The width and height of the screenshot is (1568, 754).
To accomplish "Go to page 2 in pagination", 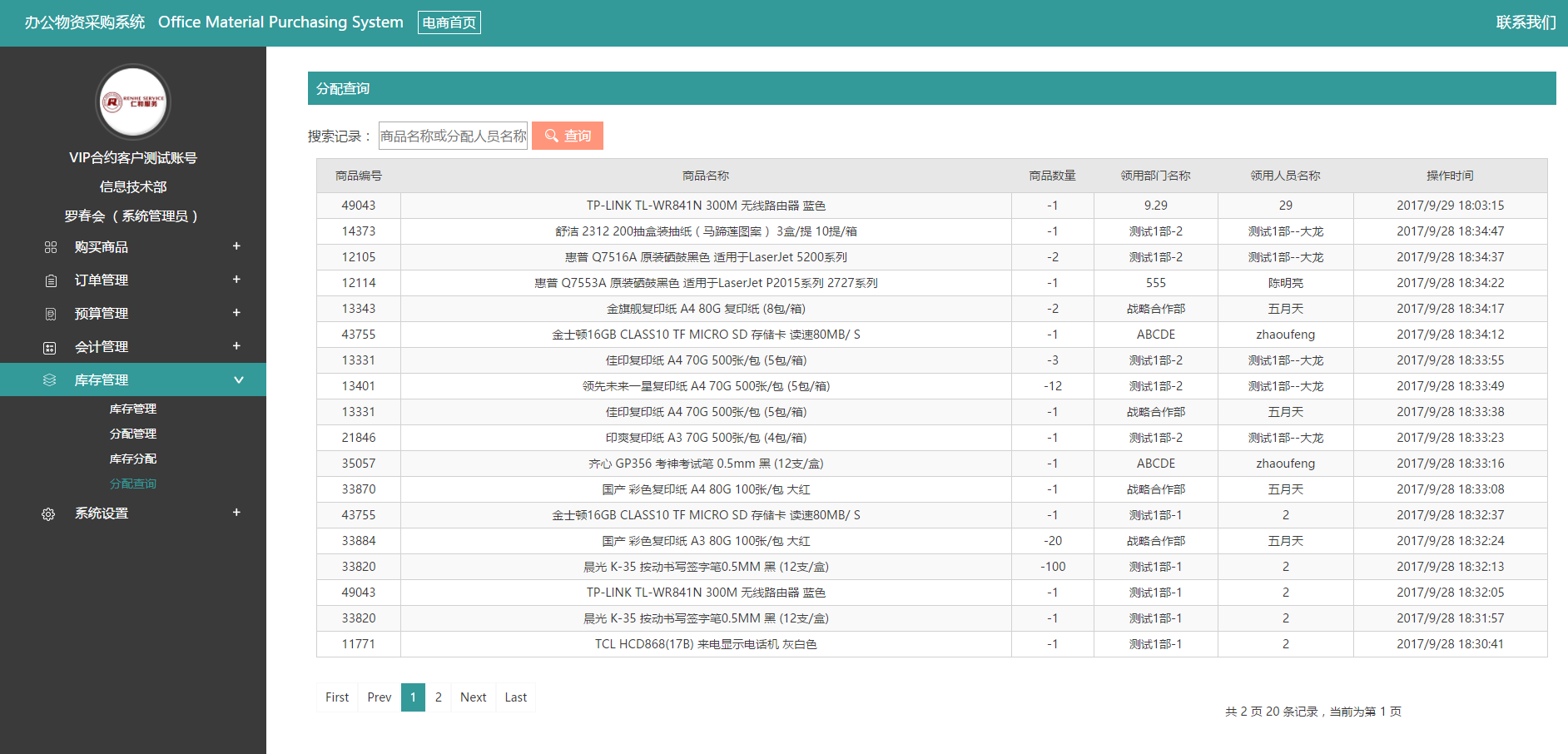I will click(439, 697).
